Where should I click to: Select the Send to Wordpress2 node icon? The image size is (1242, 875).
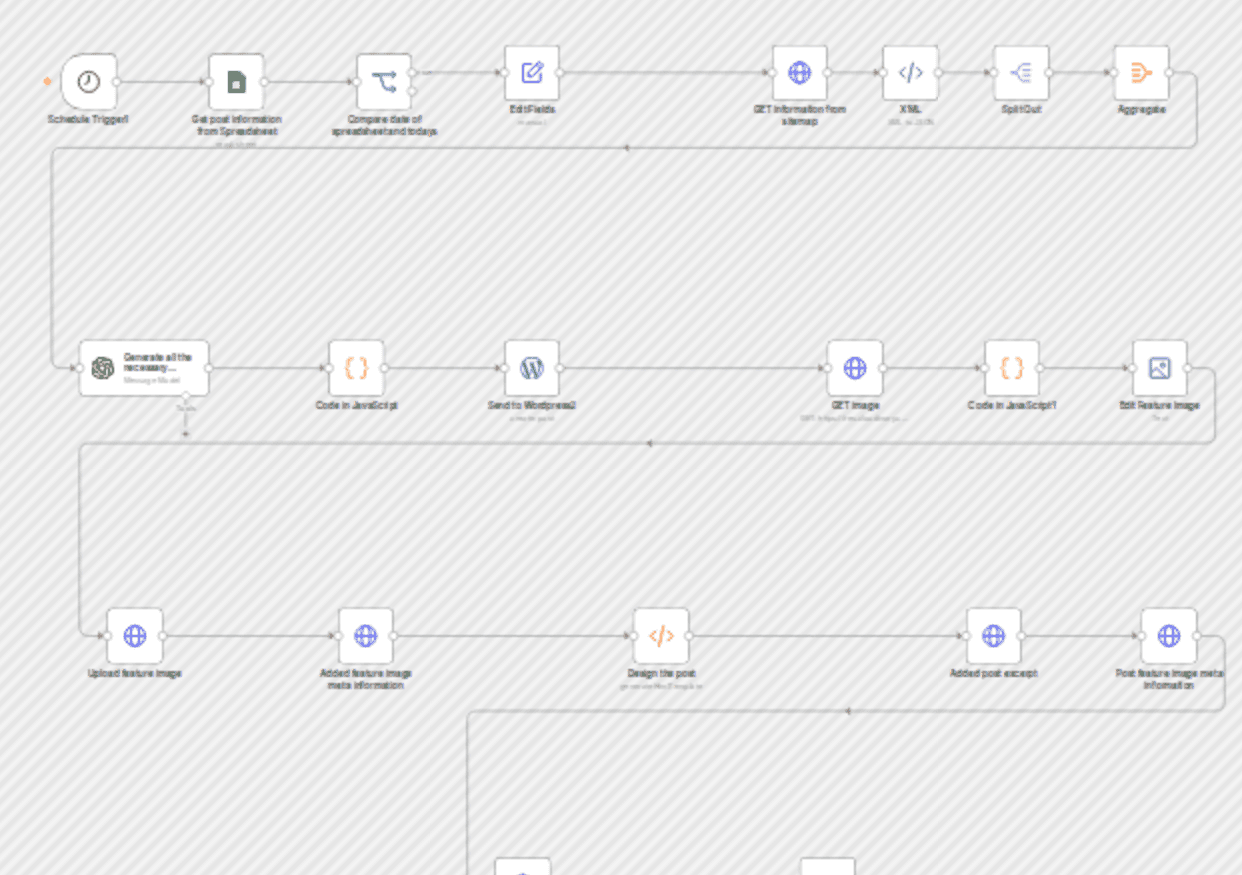pos(532,368)
